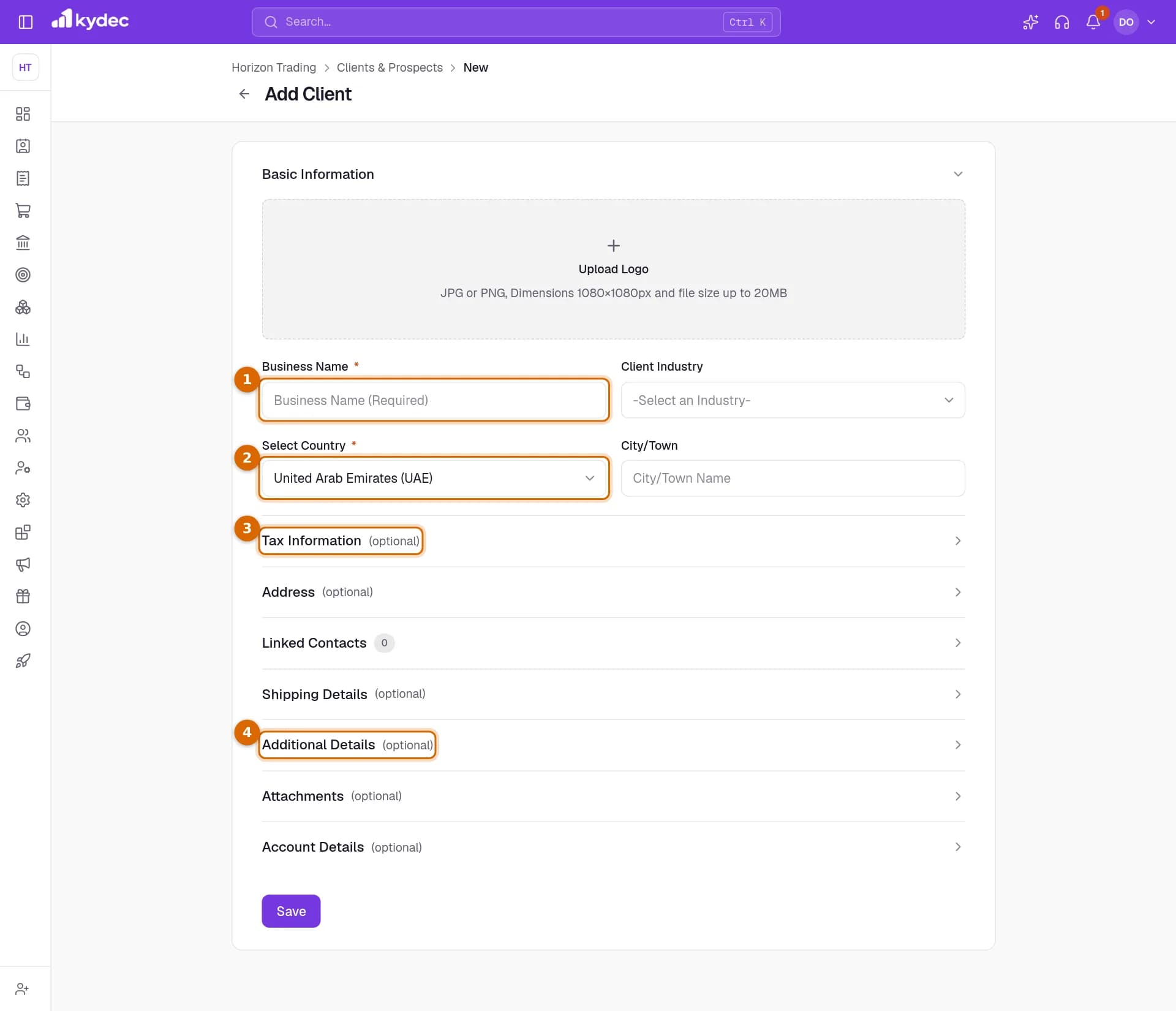The height and width of the screenshot is (1011, 1176).
Task: Open the Select Country dropdown
Action: point(434,478)
